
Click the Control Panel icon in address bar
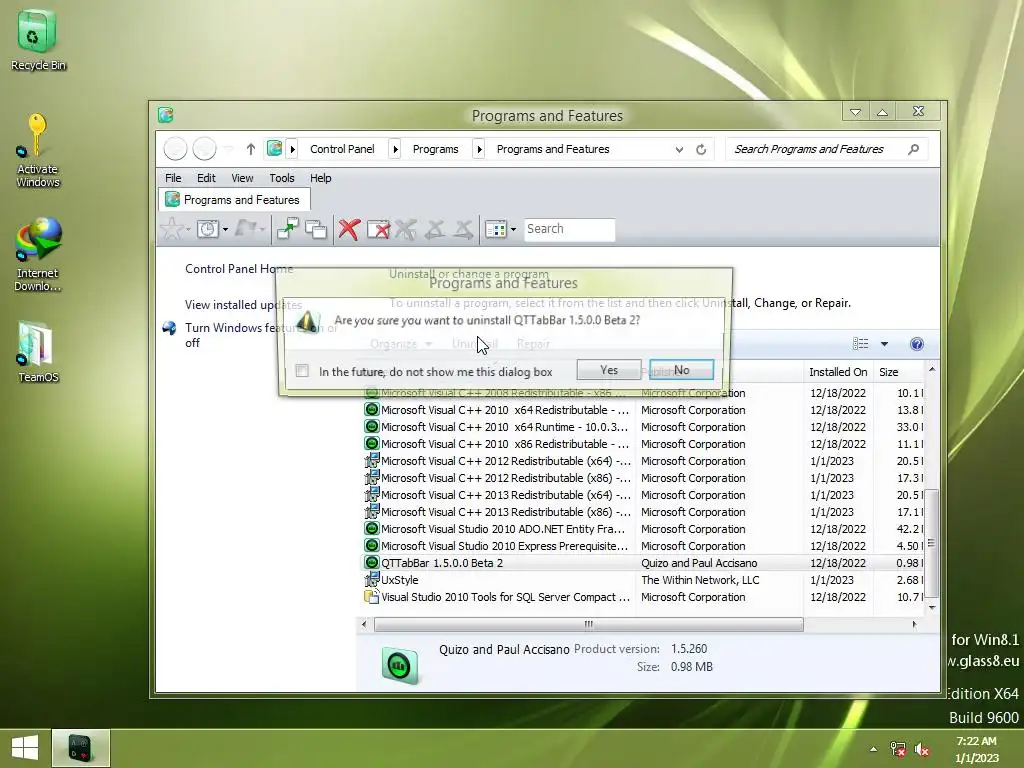click(x=274, y=149)
